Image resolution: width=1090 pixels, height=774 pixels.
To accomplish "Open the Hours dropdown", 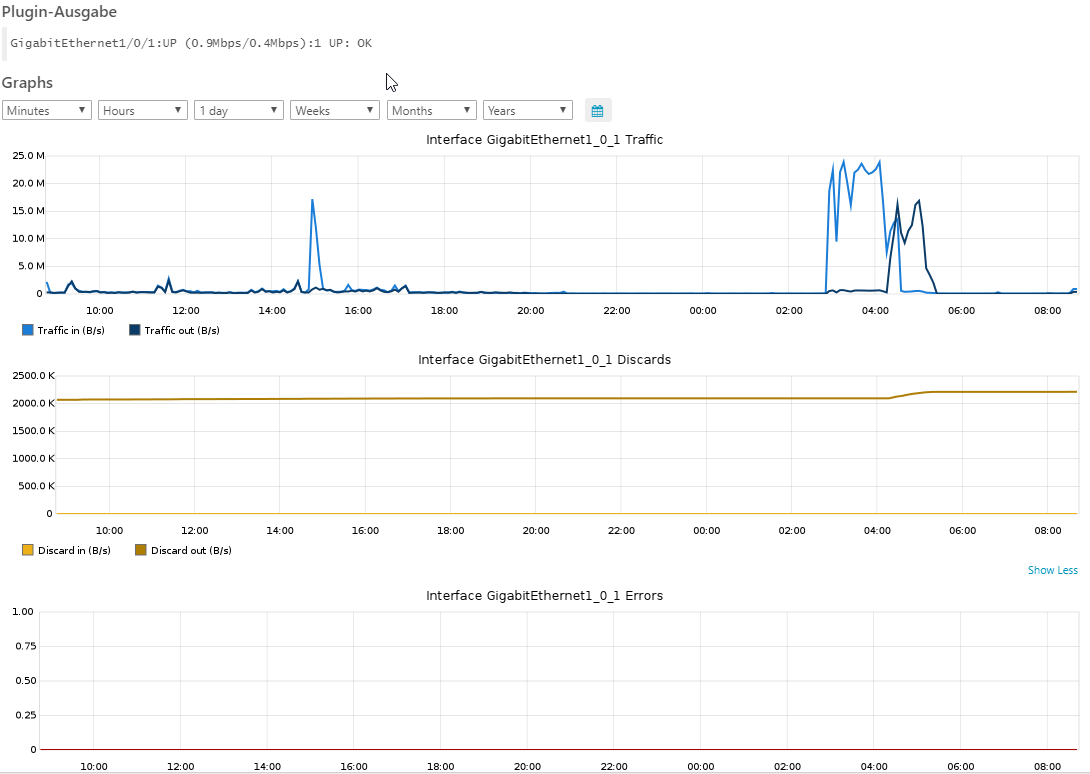I will coord(143,111).
